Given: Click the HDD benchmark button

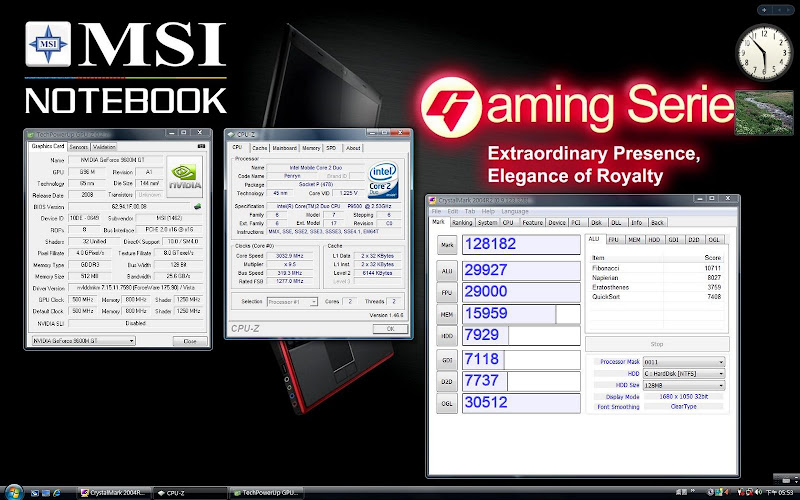Looking at the screenshot, I should tap(447, 336).
